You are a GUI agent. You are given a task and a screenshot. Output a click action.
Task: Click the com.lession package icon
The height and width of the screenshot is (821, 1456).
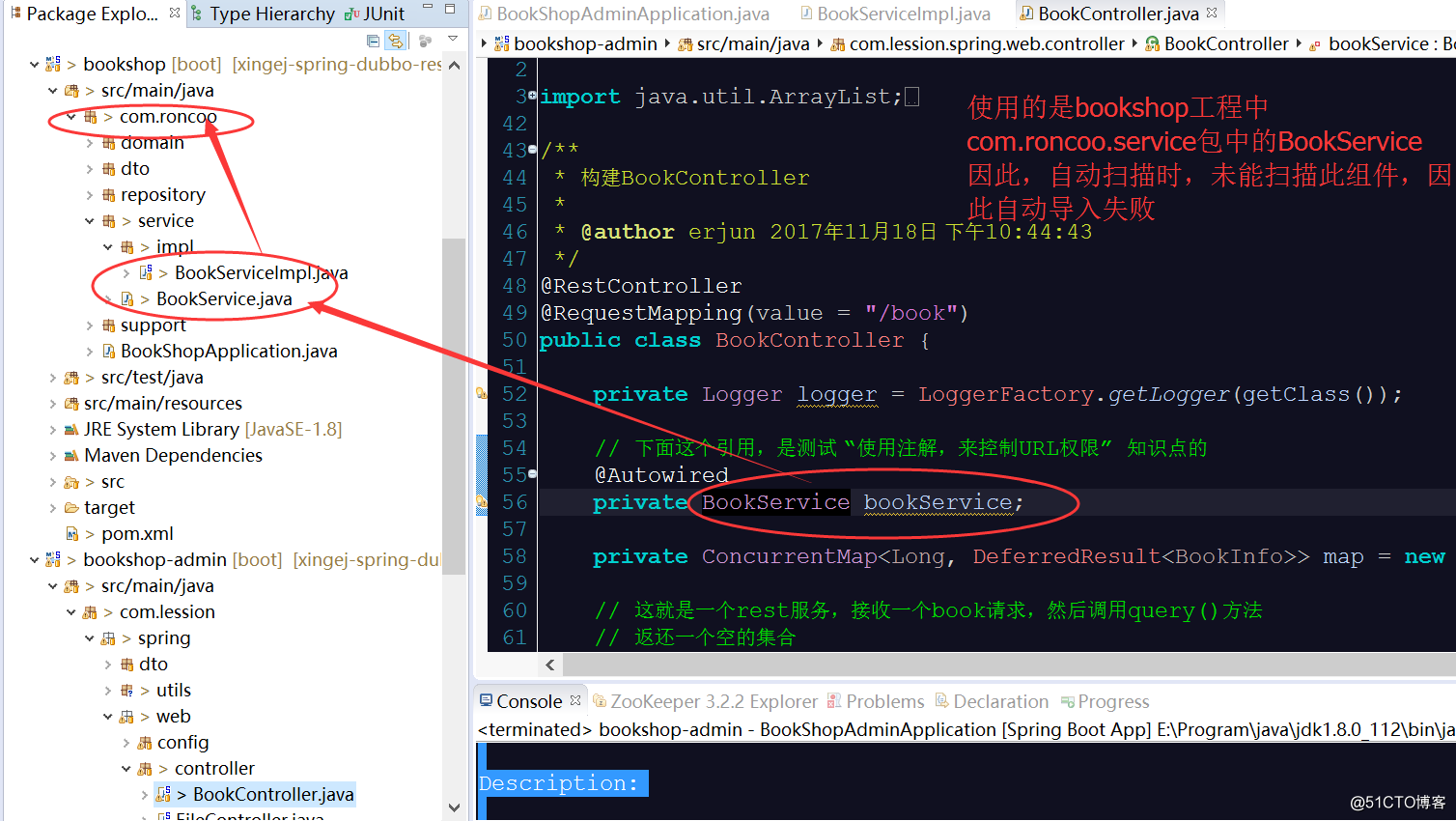90,612
